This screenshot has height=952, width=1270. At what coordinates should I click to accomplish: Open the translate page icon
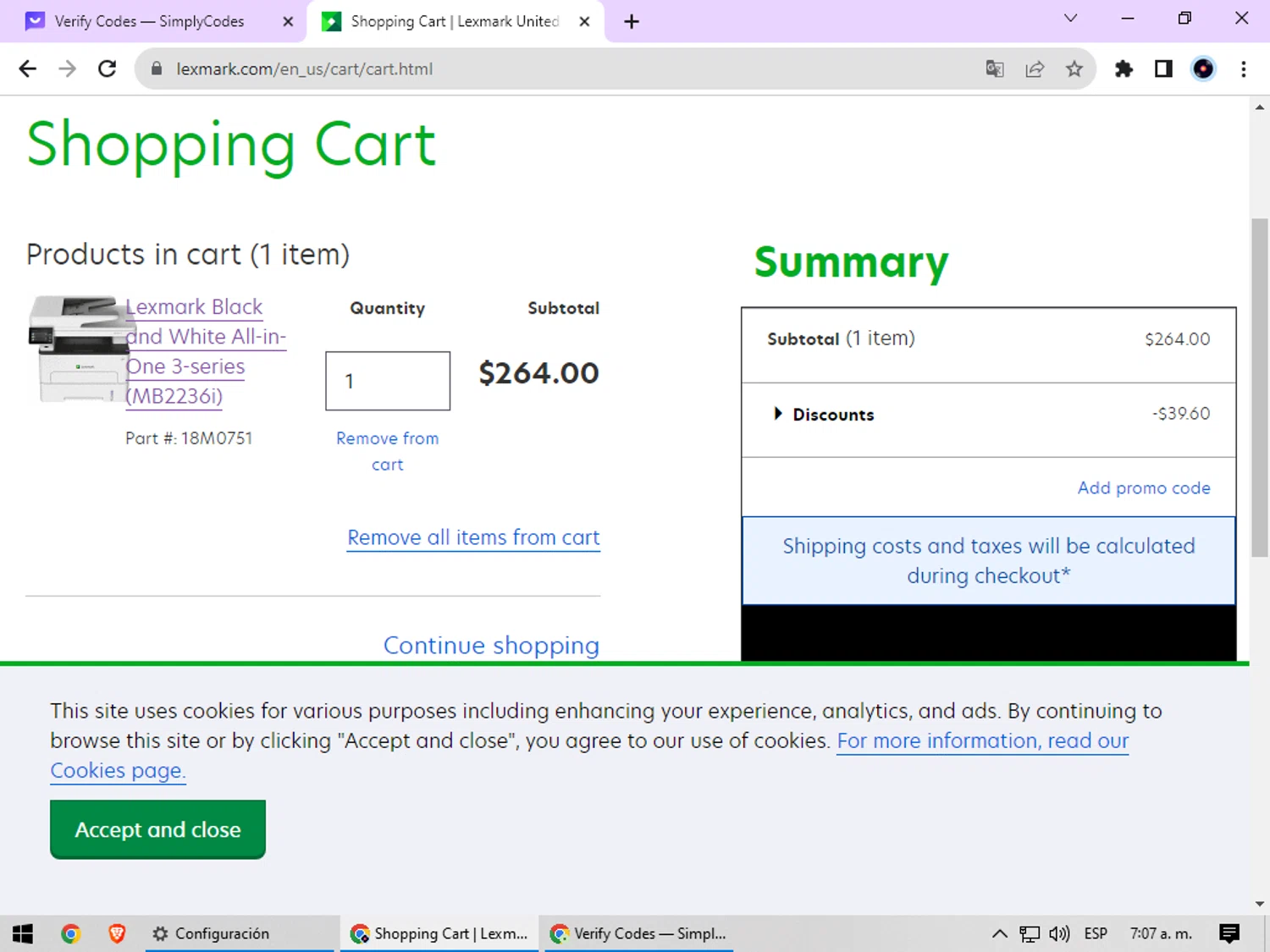click(995, 69)
